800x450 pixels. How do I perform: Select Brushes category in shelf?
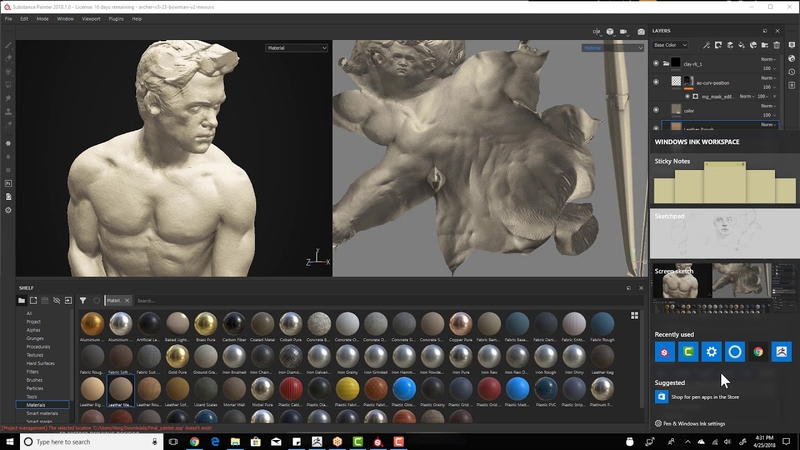tap(35, 380)
